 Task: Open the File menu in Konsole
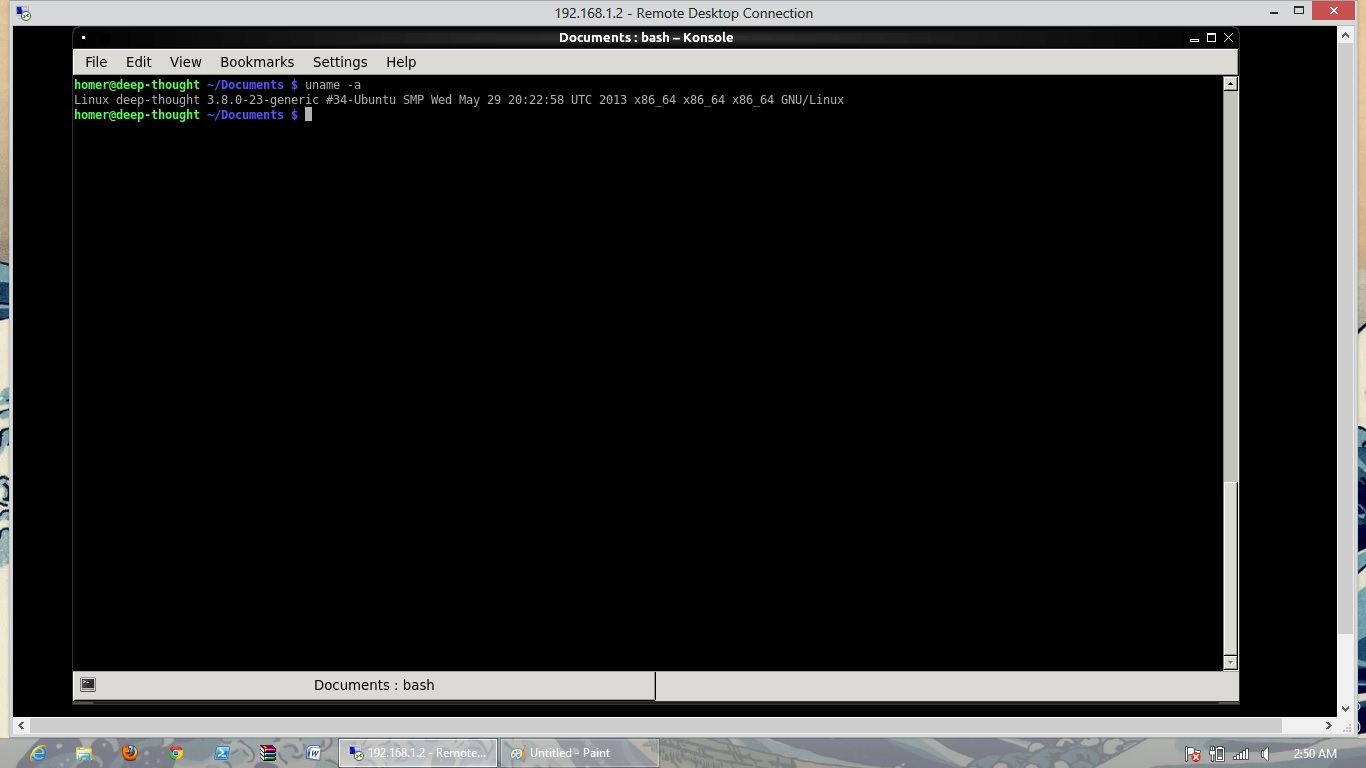pyautogui.click(x=96, y=62)
